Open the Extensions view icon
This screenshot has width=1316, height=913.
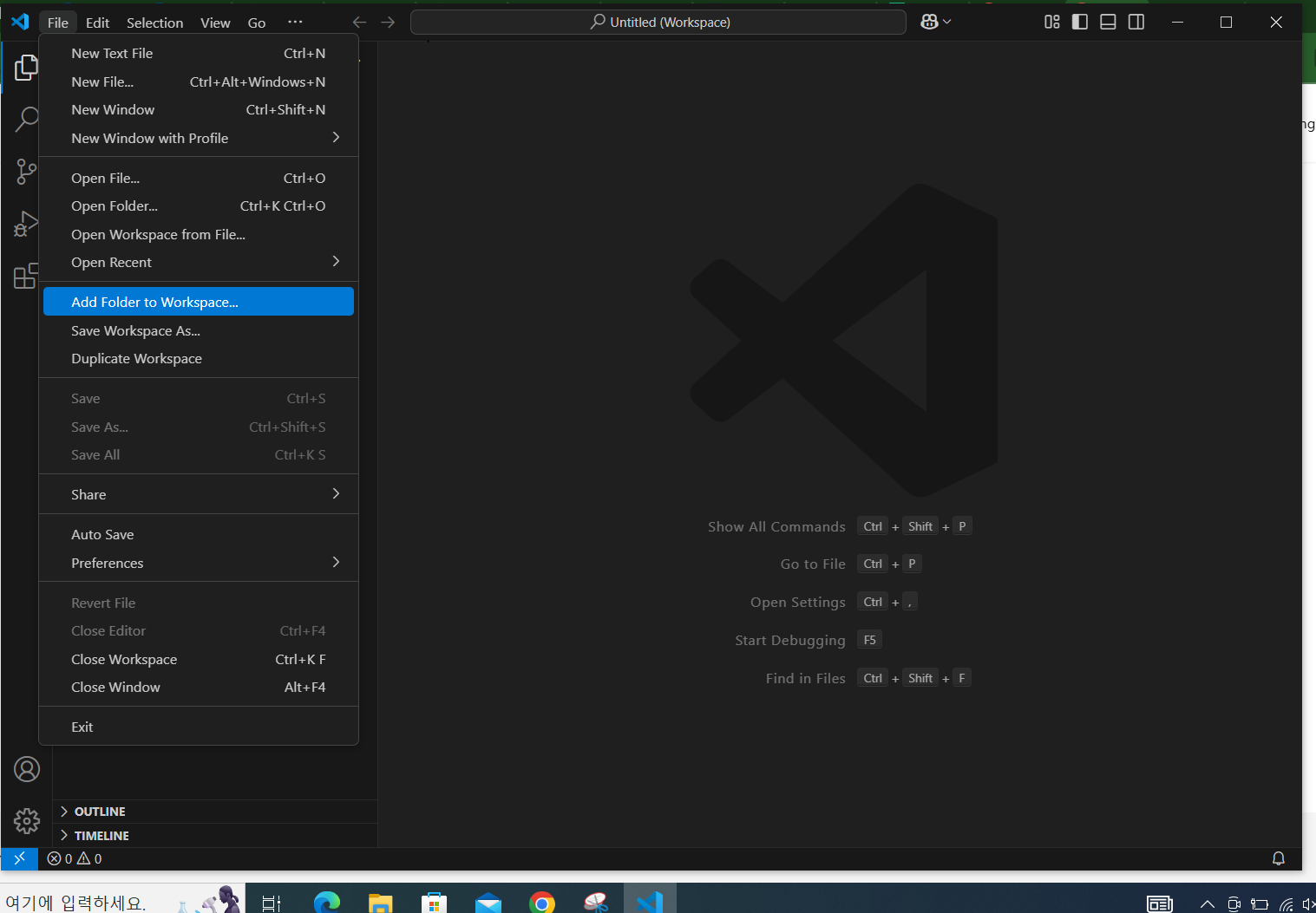point(26,276)
